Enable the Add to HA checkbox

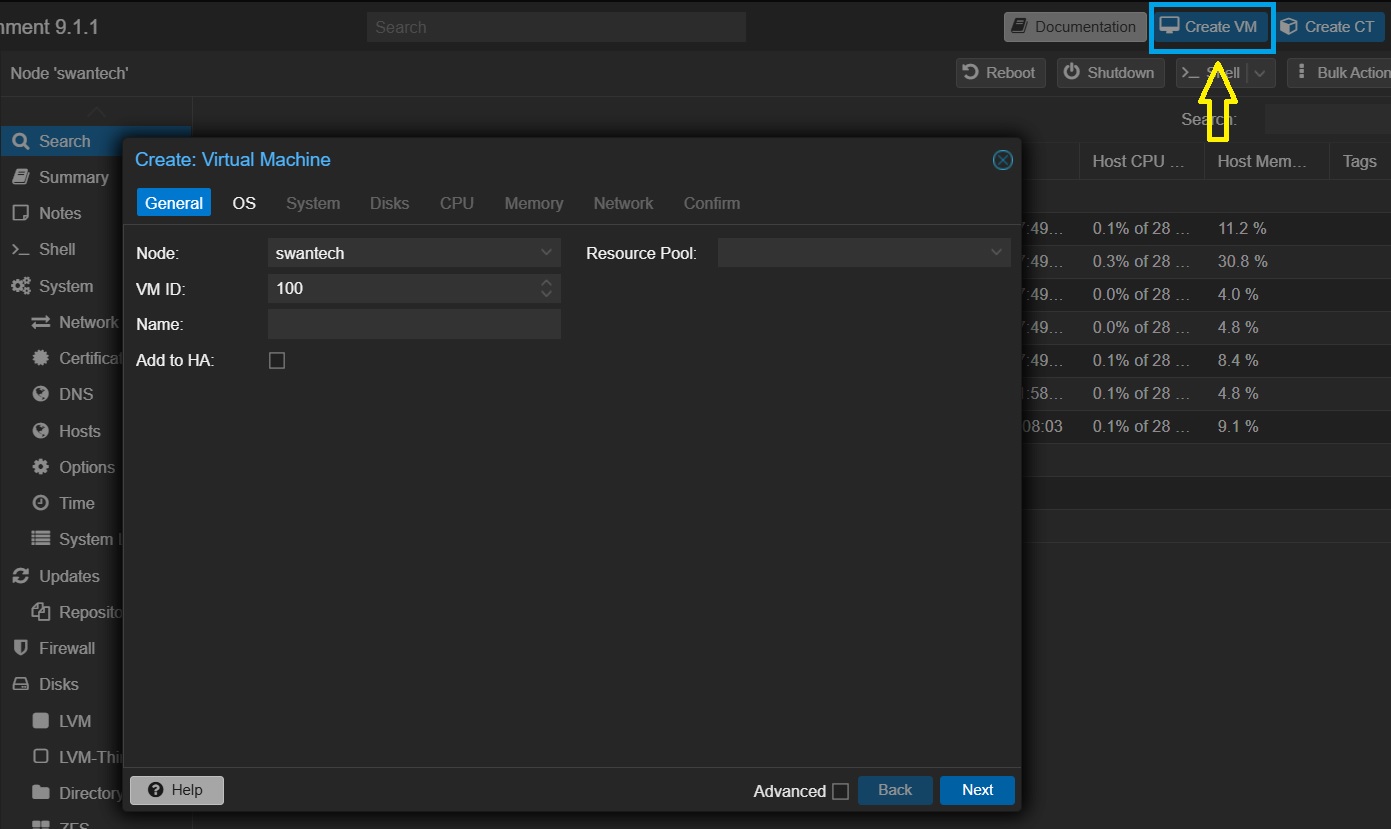[x=277, y=360]
